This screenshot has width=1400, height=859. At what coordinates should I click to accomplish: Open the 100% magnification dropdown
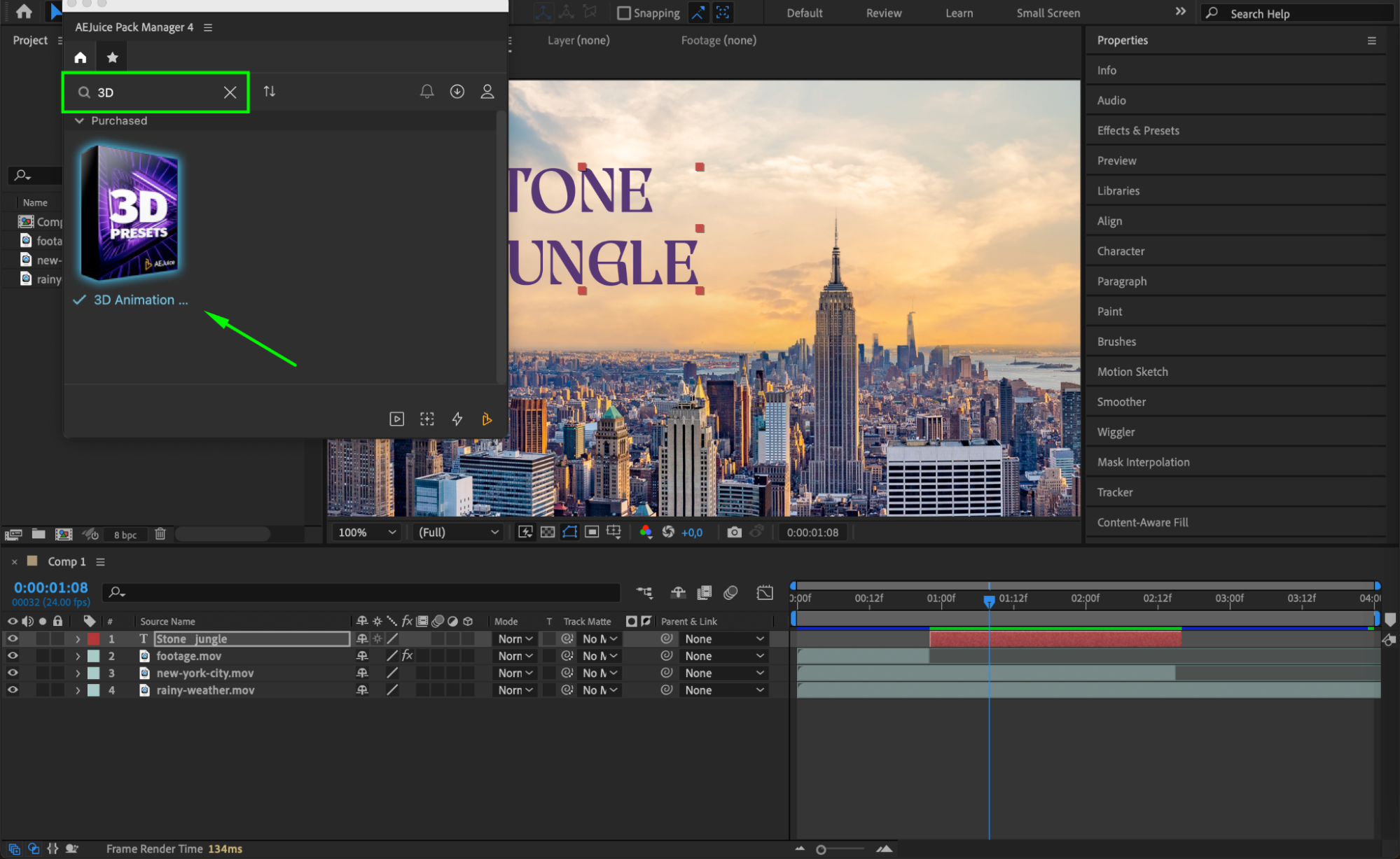(367, 532)
